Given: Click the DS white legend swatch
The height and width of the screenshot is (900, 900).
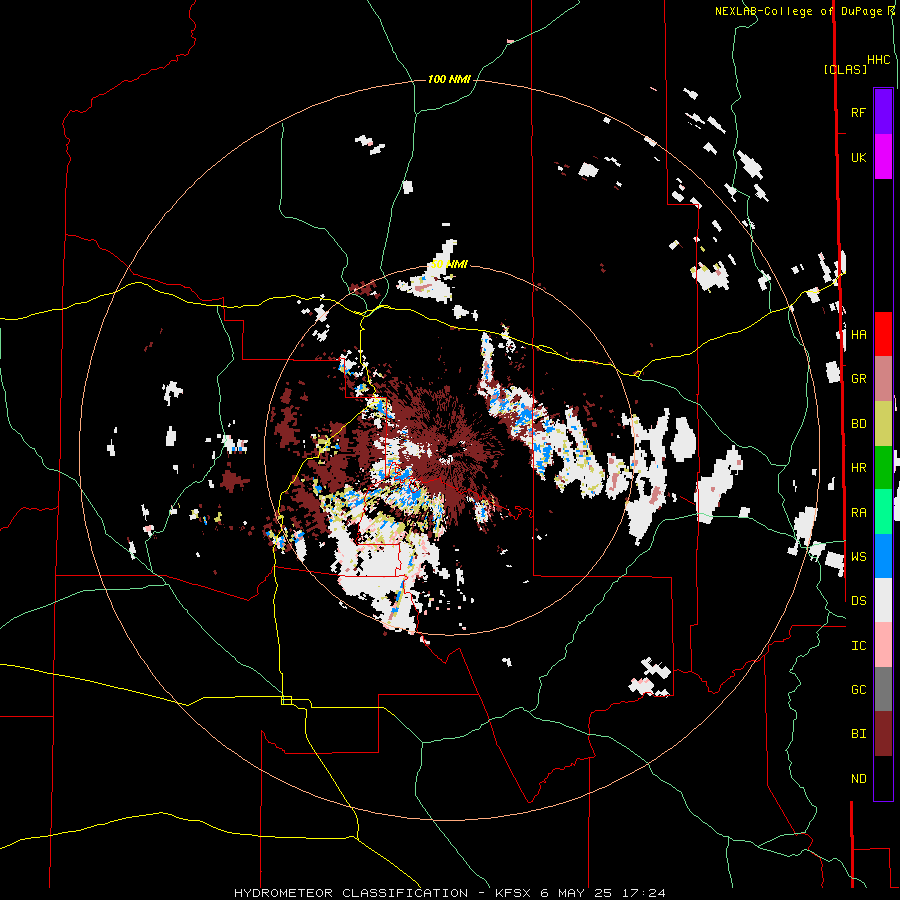Looking at the screenshot, I should [x=883, y=600].
